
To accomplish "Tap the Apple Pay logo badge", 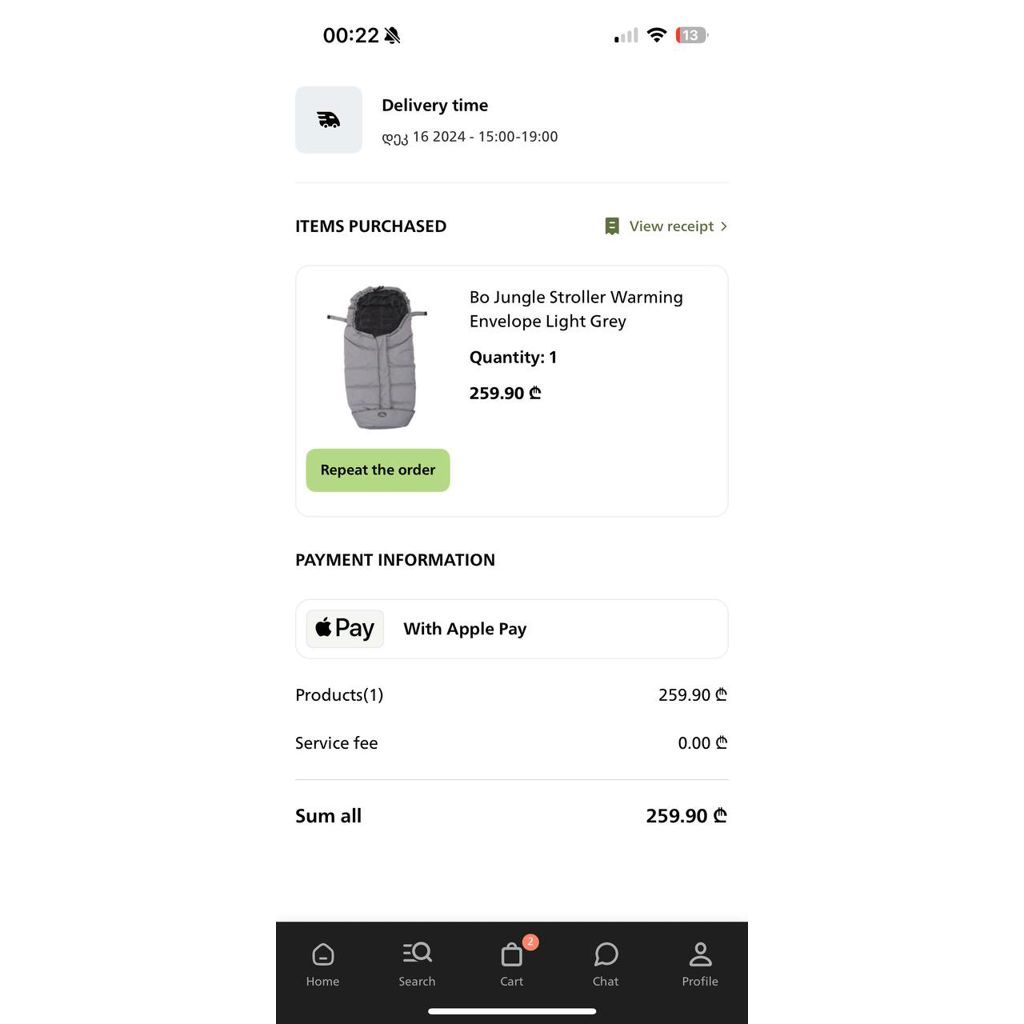I will coord(345,628).
